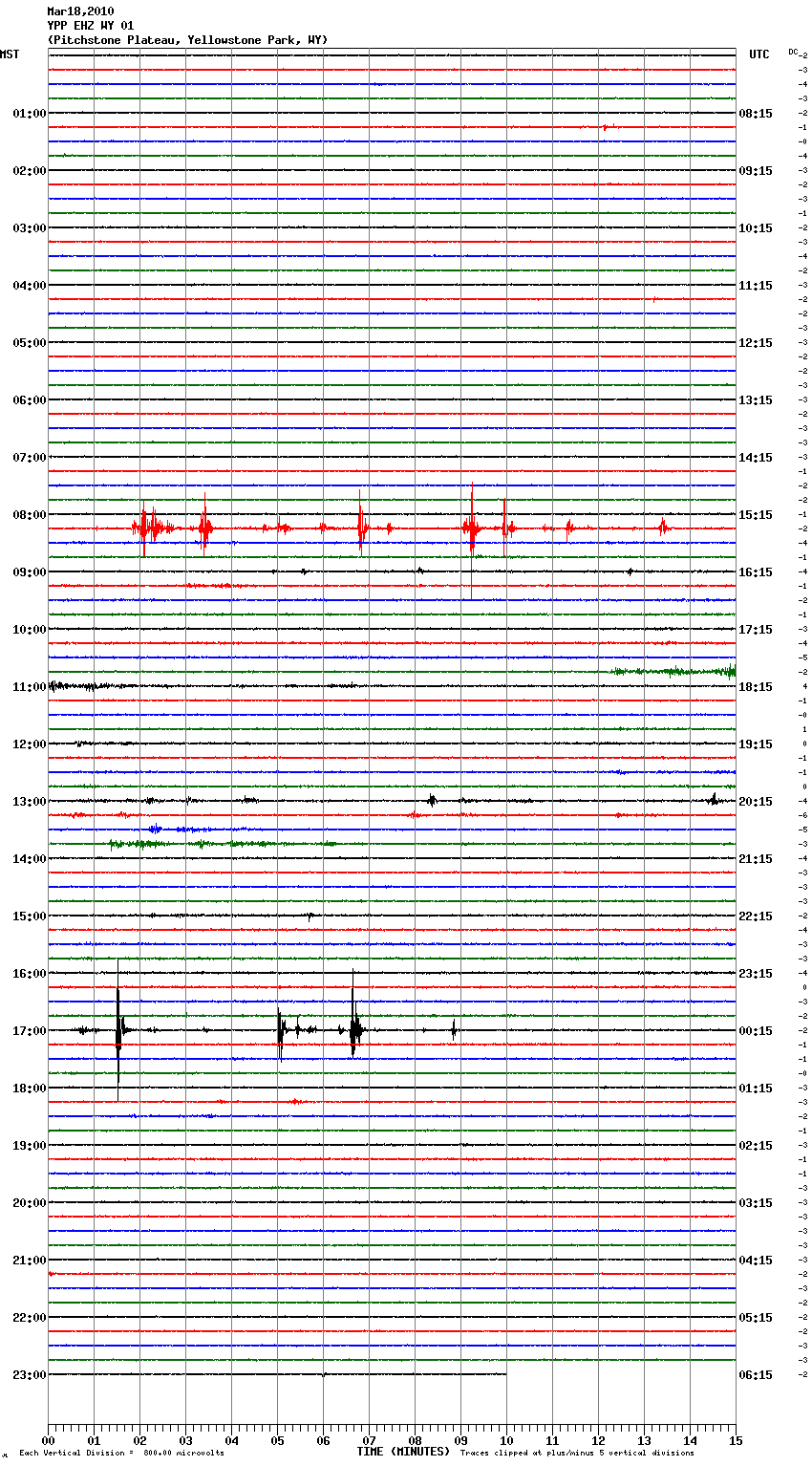Click the YPP EHZ WY 01 station label
Screen dimensions: 812x1466
[x=91, y=26]
